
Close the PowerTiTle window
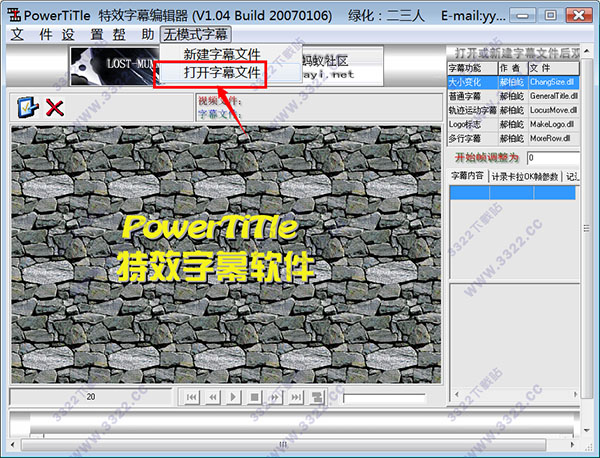pos(579,15)
